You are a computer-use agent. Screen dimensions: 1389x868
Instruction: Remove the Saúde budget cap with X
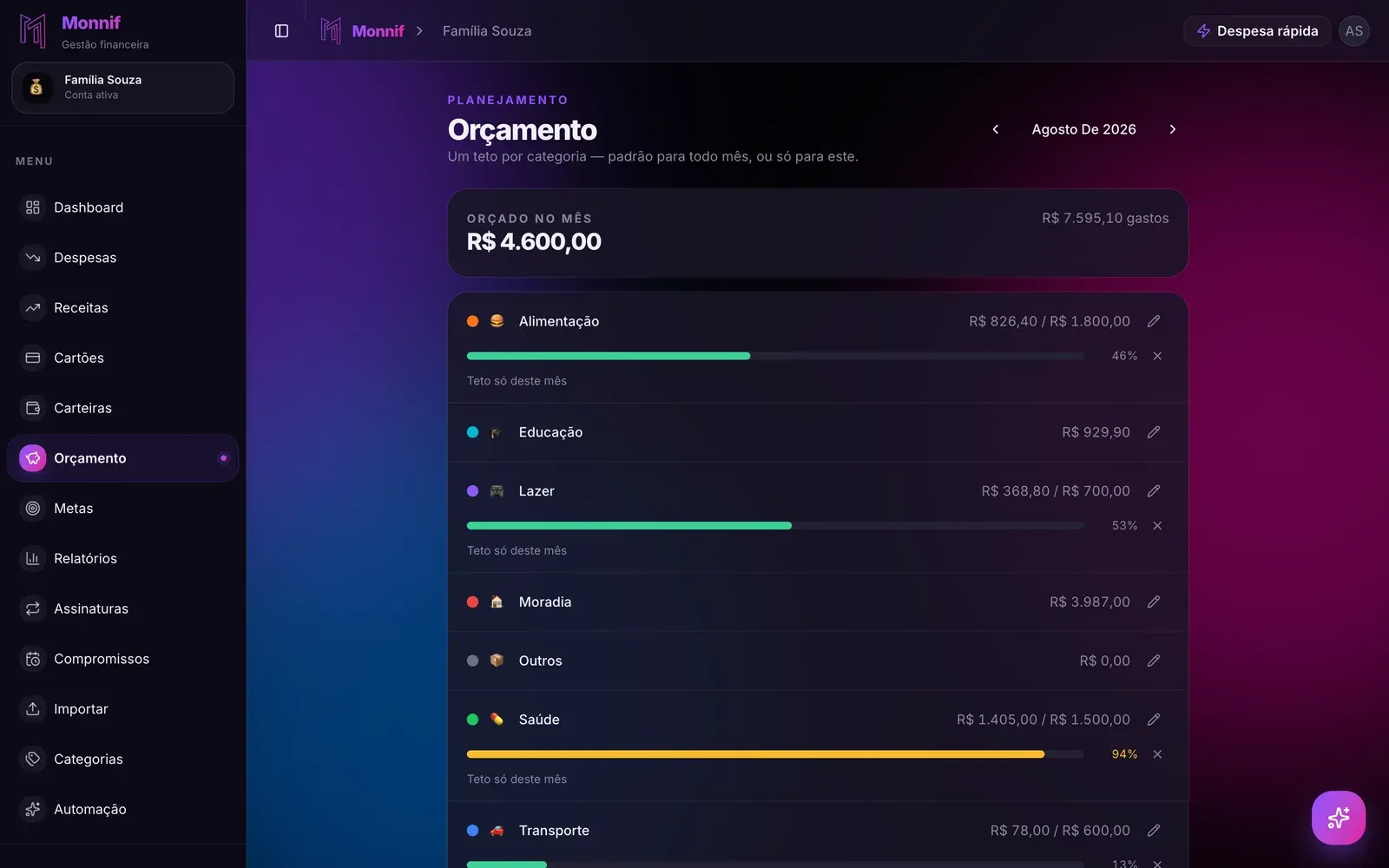pyautogui.click(x=1157, y=754)
